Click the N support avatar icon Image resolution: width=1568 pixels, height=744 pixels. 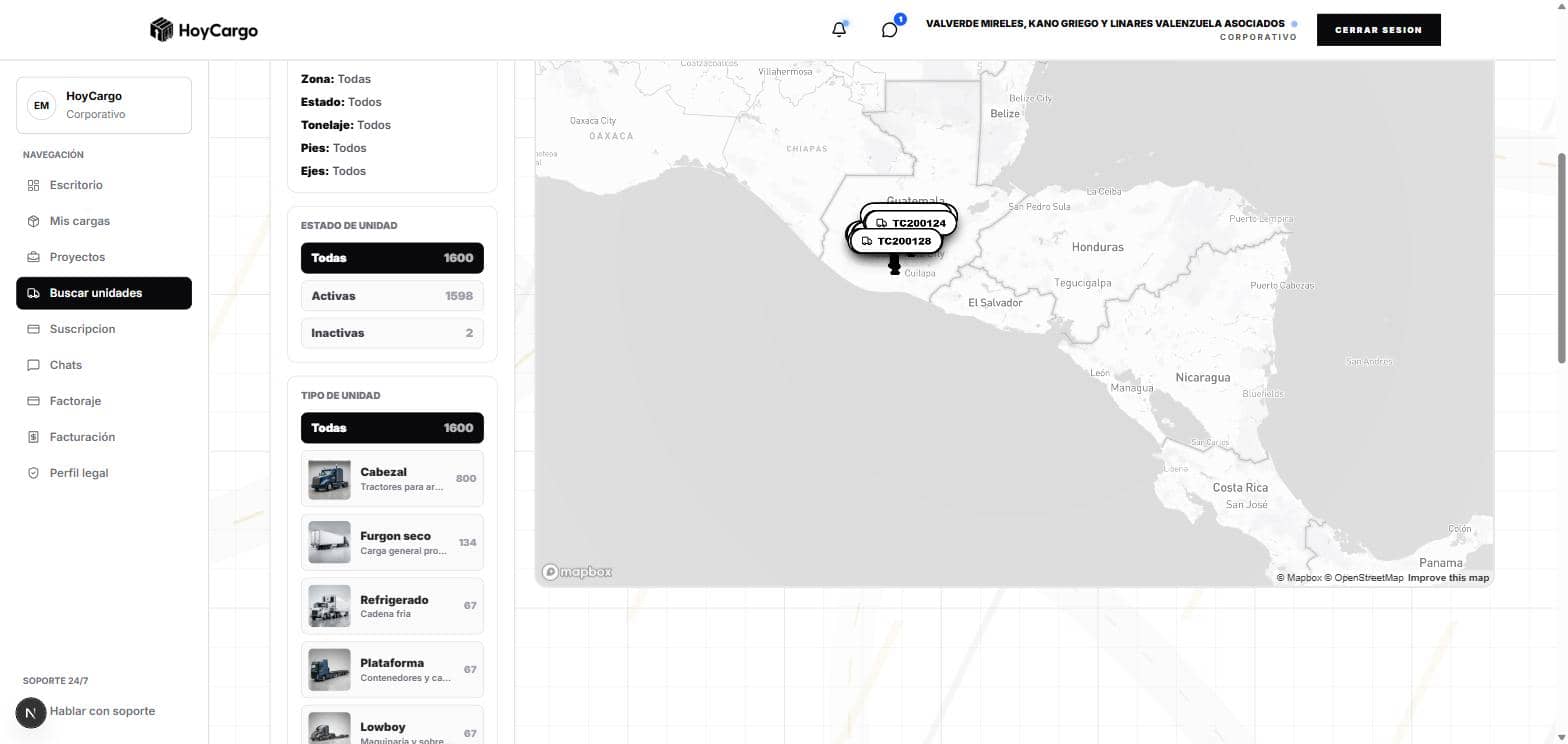31,713
